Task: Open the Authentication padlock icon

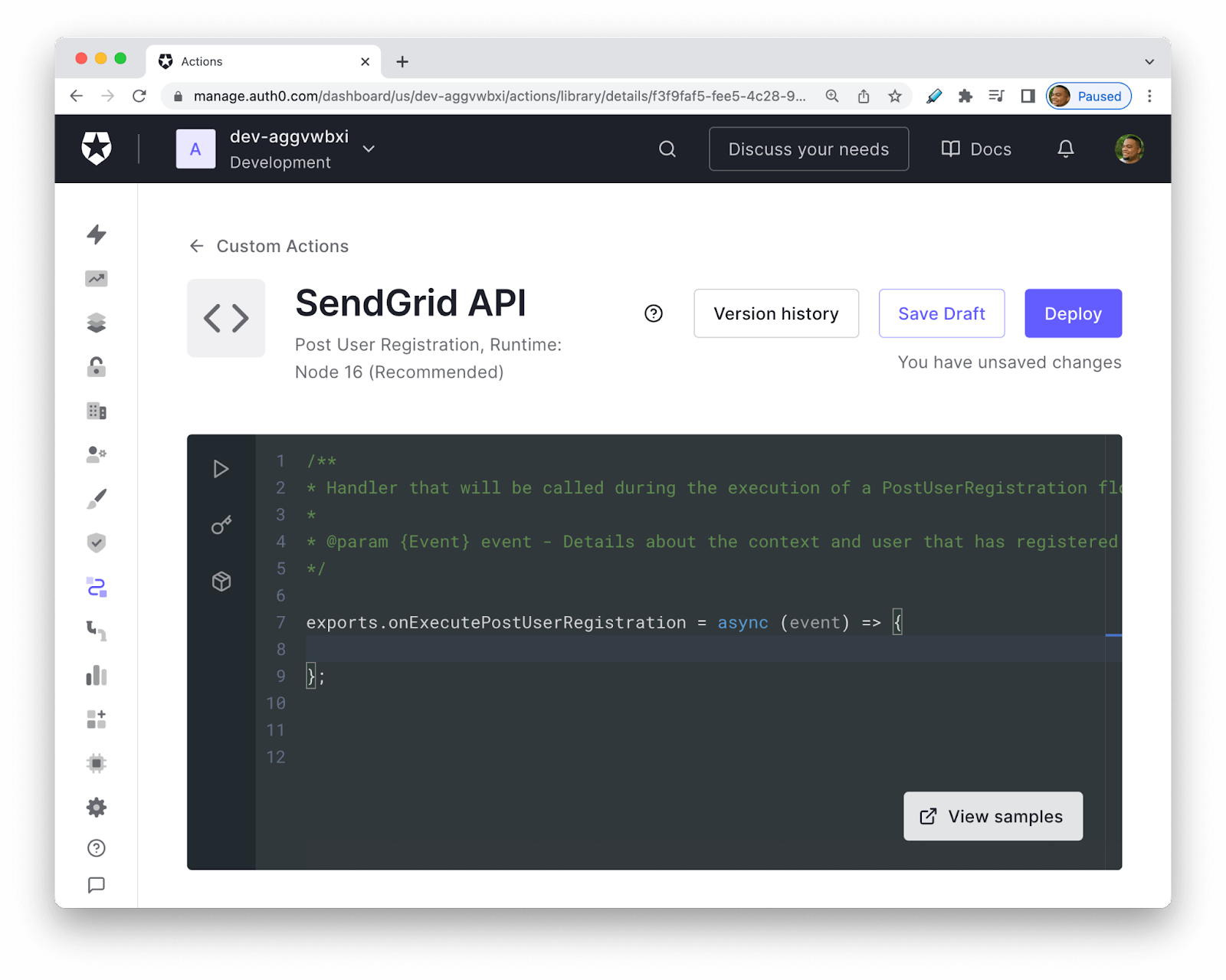Action: (97, 367)
